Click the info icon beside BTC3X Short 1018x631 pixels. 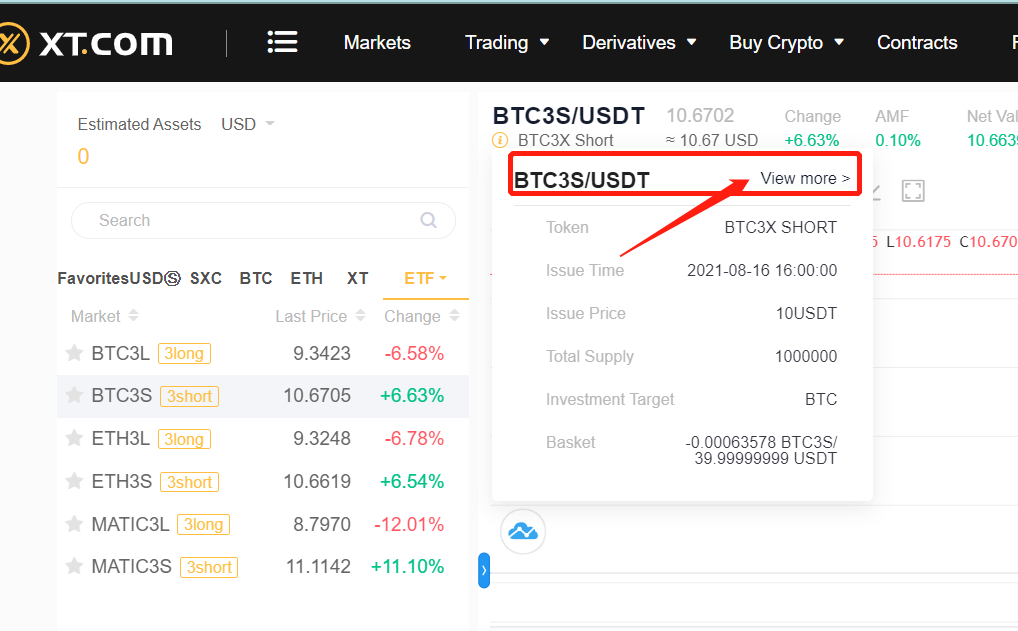coord(501,141)
